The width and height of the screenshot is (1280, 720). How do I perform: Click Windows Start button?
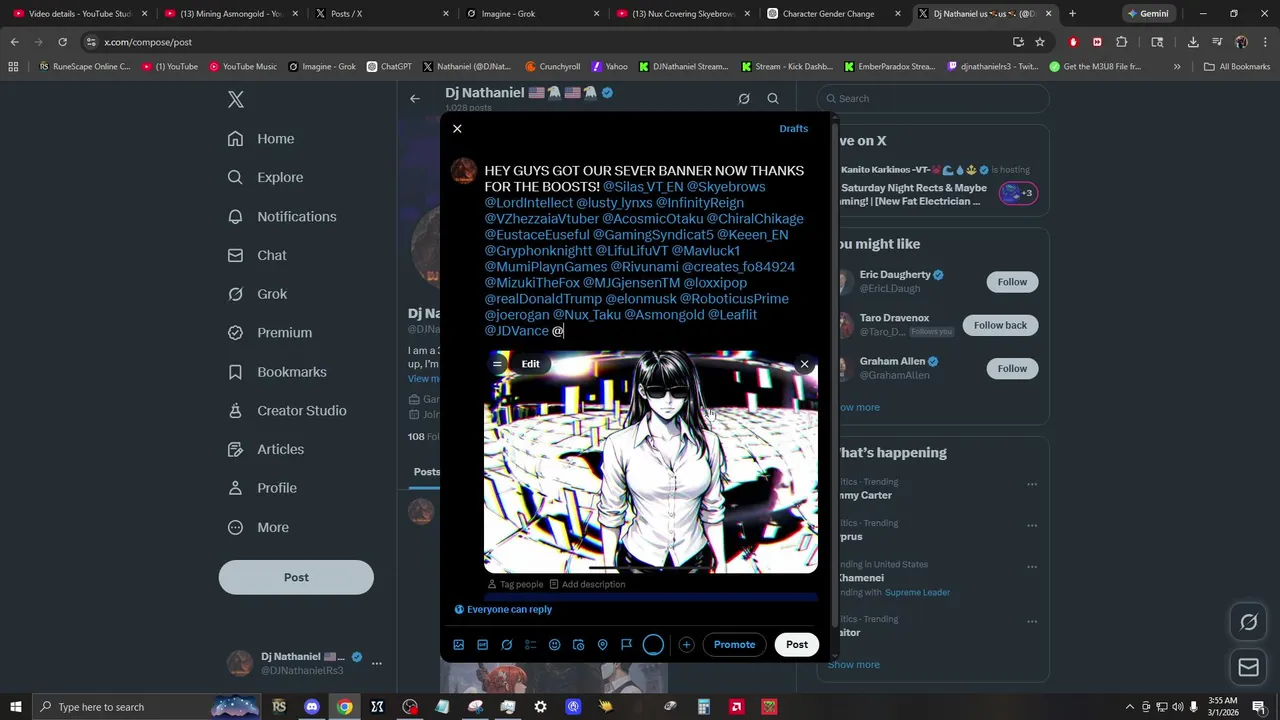pos(16,707)
